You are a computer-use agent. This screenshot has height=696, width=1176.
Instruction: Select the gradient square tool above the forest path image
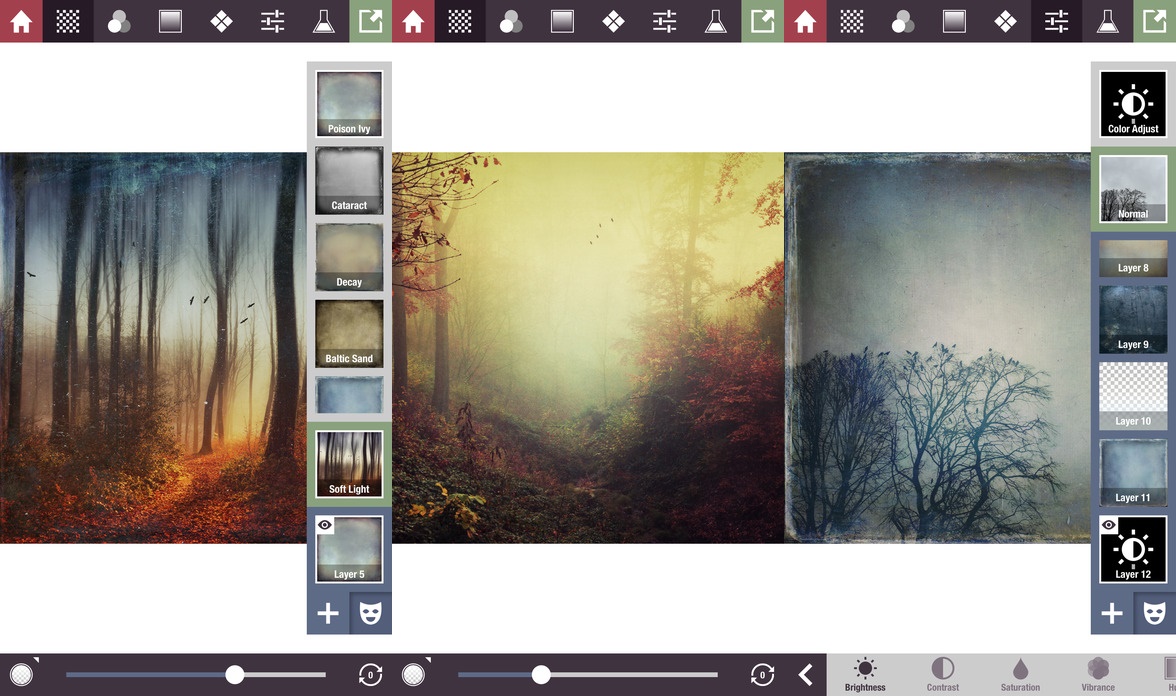[170, 21]
